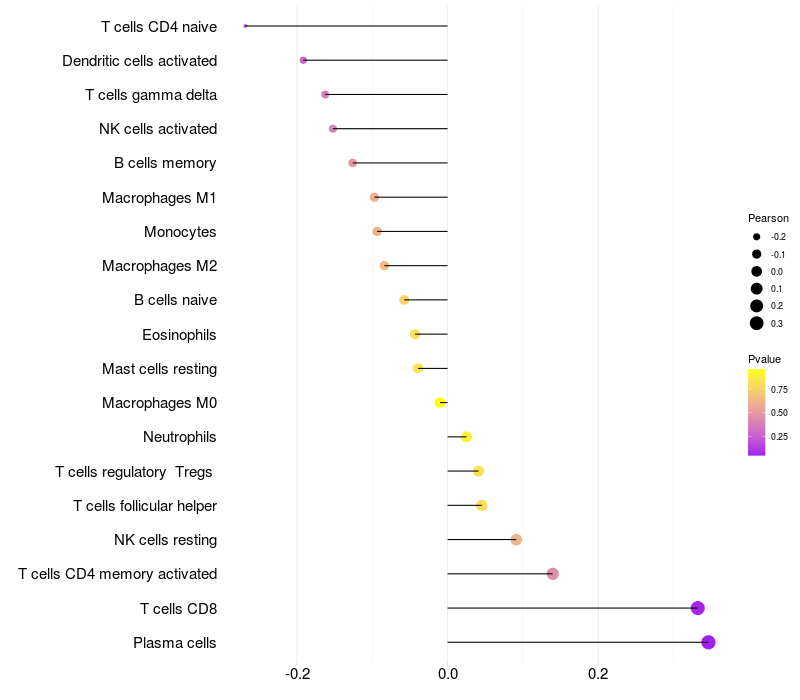Click the Monocytes axis label
800x700 pixels.
180,232
